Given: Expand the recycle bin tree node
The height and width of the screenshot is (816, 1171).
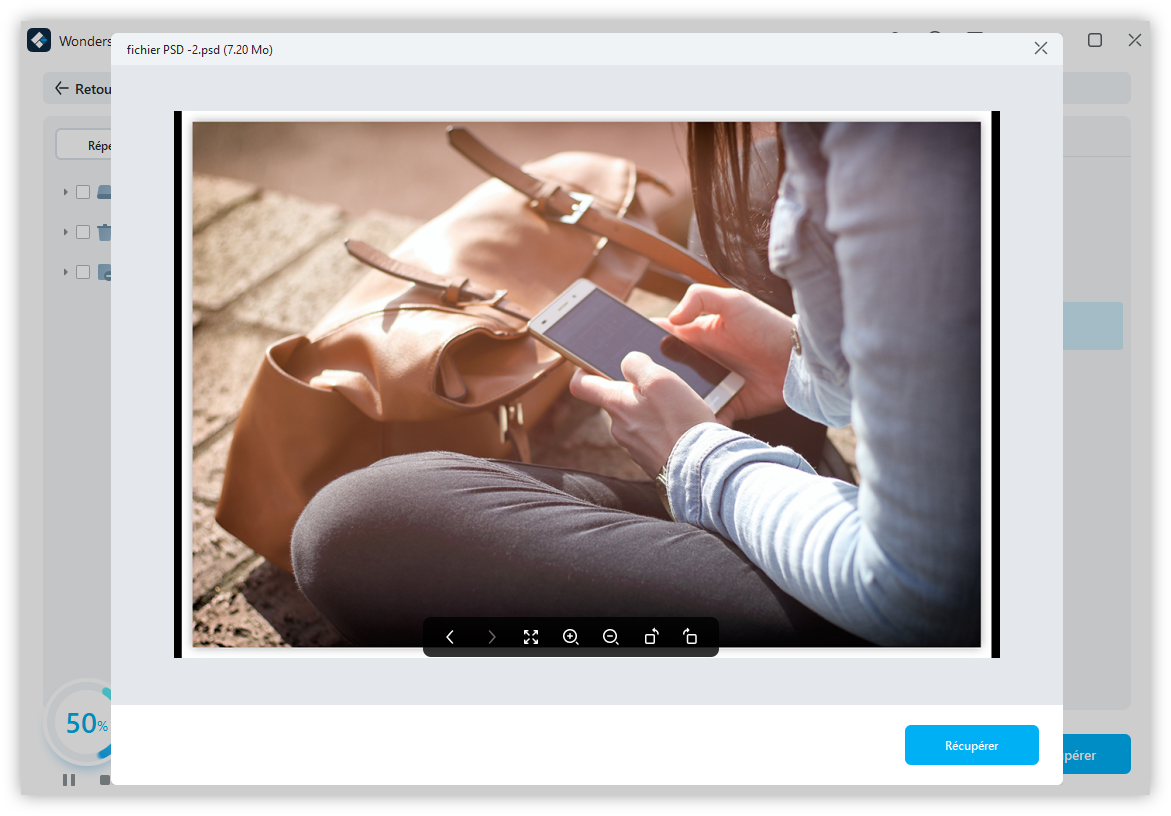Looking at the screenshot, I should pyautogui.click(x=66, y=232).
